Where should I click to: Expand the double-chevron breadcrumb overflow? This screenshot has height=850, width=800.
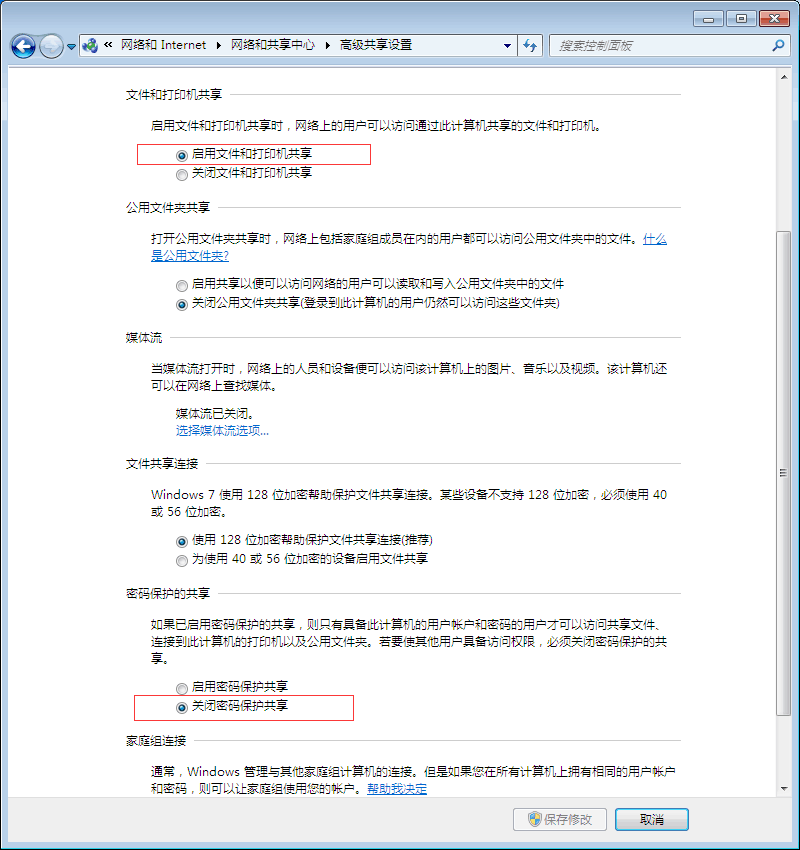(108, 45)
